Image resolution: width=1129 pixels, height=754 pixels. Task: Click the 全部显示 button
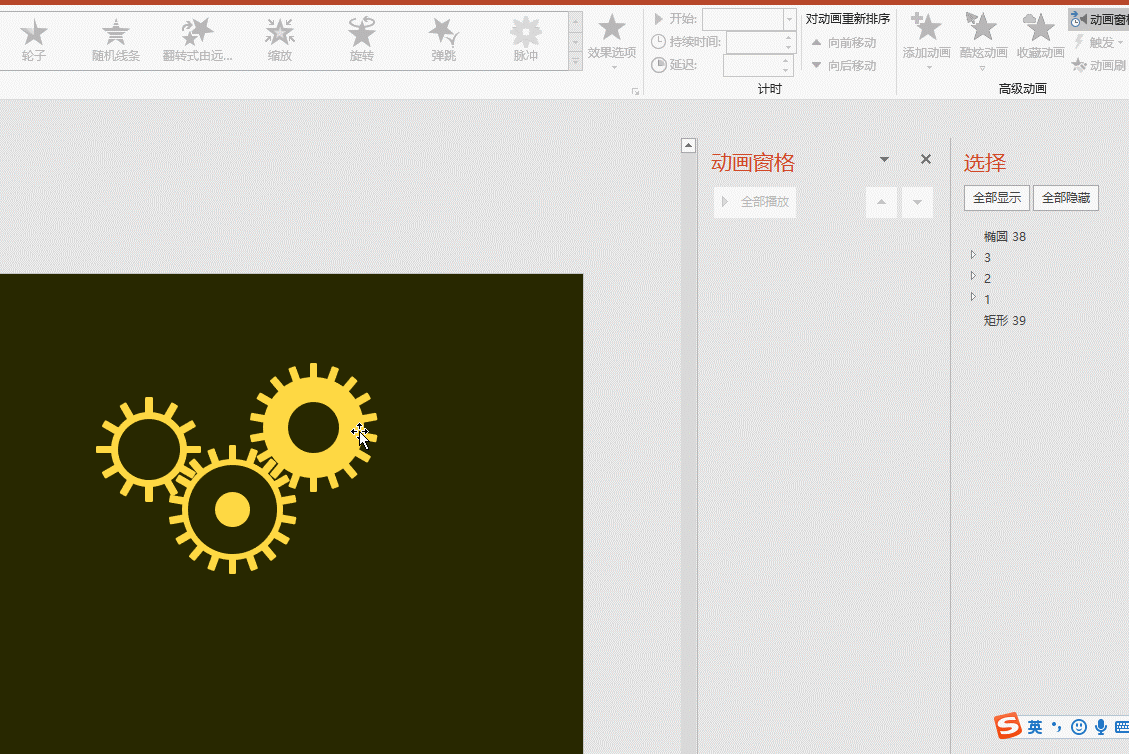pyautogui.click(x=996, y=198)
